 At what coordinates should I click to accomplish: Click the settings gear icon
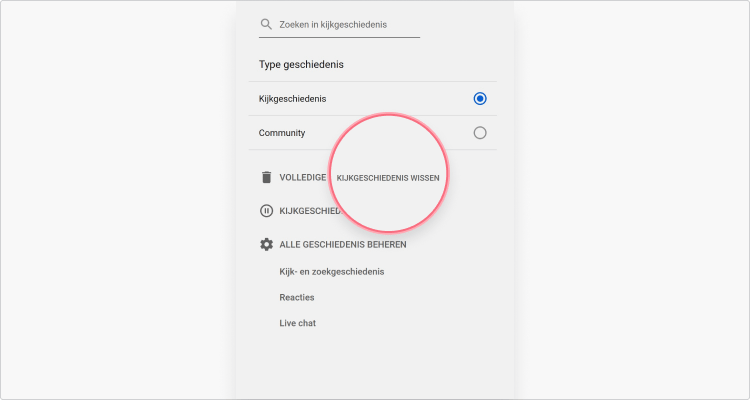pos(266,244)
